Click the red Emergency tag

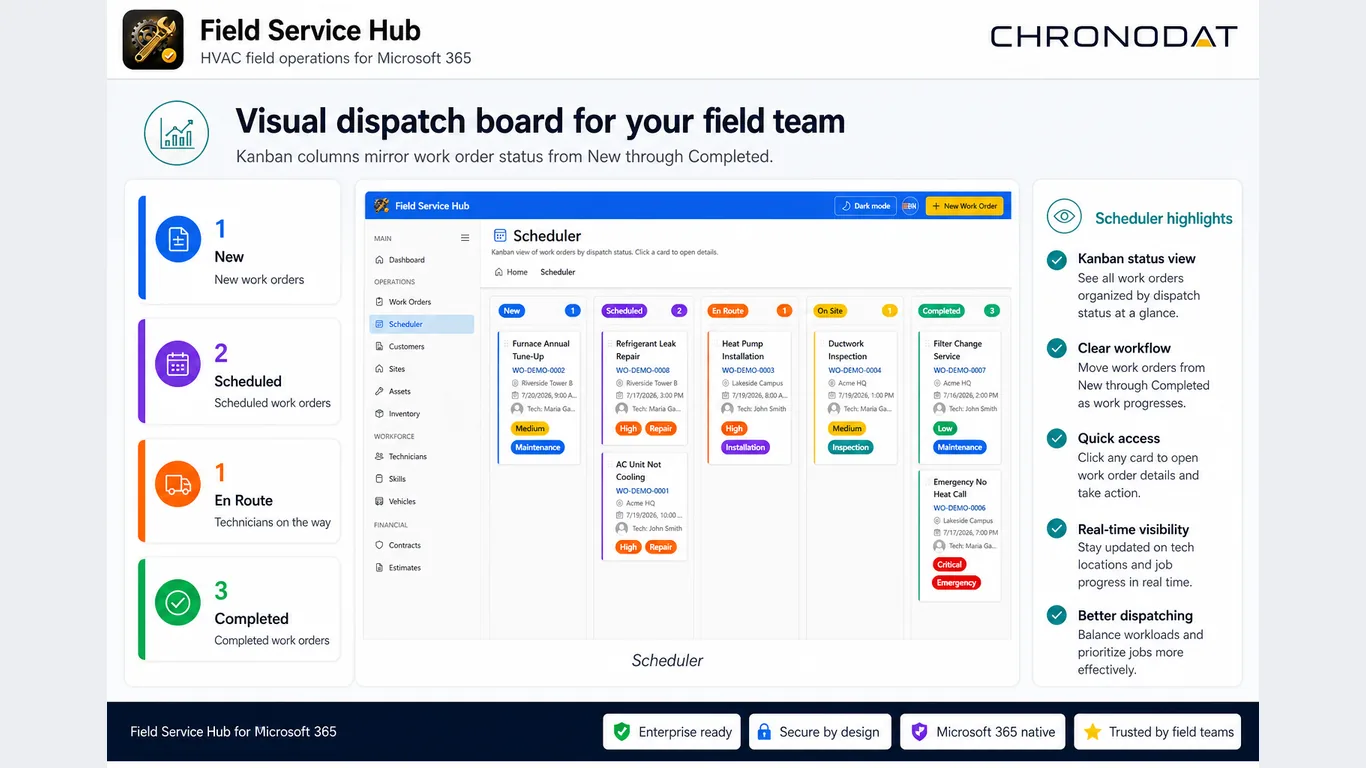pos(956,583)
